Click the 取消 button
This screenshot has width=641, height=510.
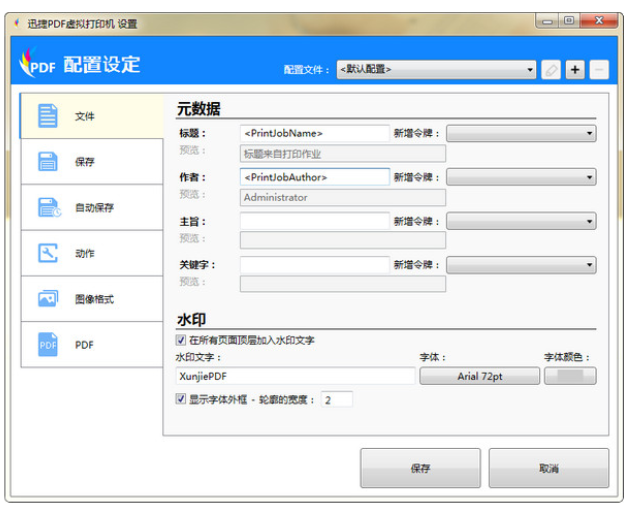tap(548, 468)
